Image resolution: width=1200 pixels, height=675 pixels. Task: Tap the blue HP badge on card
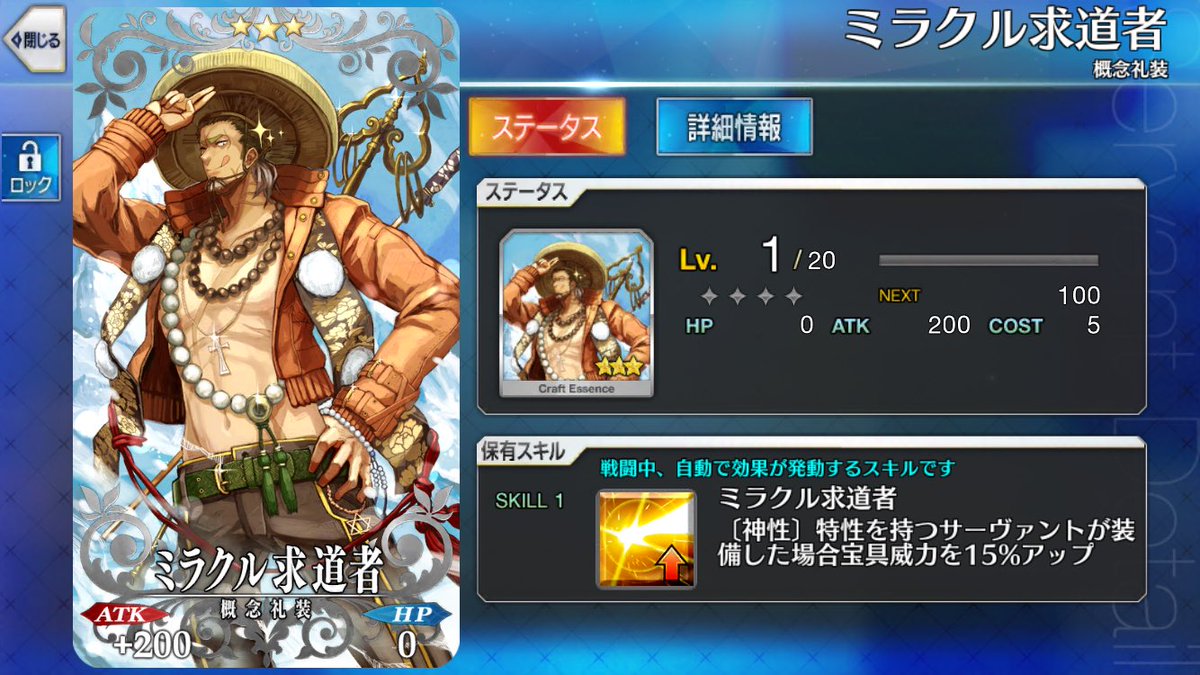(399, 628)
